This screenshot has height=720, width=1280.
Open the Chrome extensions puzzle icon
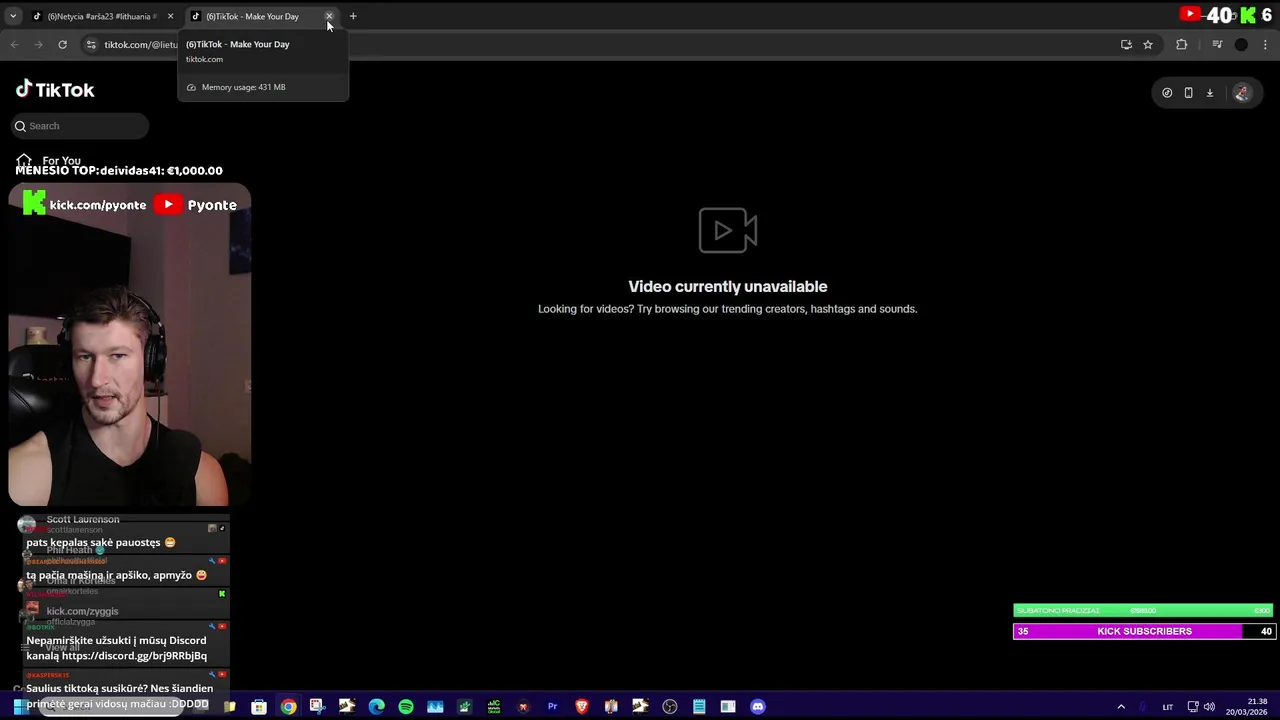[1182, 44]
